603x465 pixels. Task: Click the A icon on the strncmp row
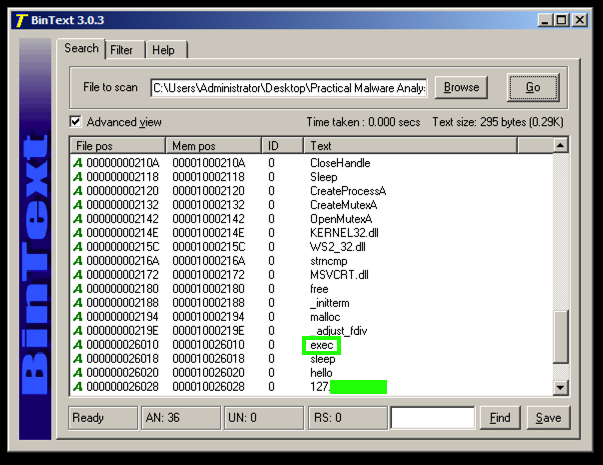click(78, 261)
